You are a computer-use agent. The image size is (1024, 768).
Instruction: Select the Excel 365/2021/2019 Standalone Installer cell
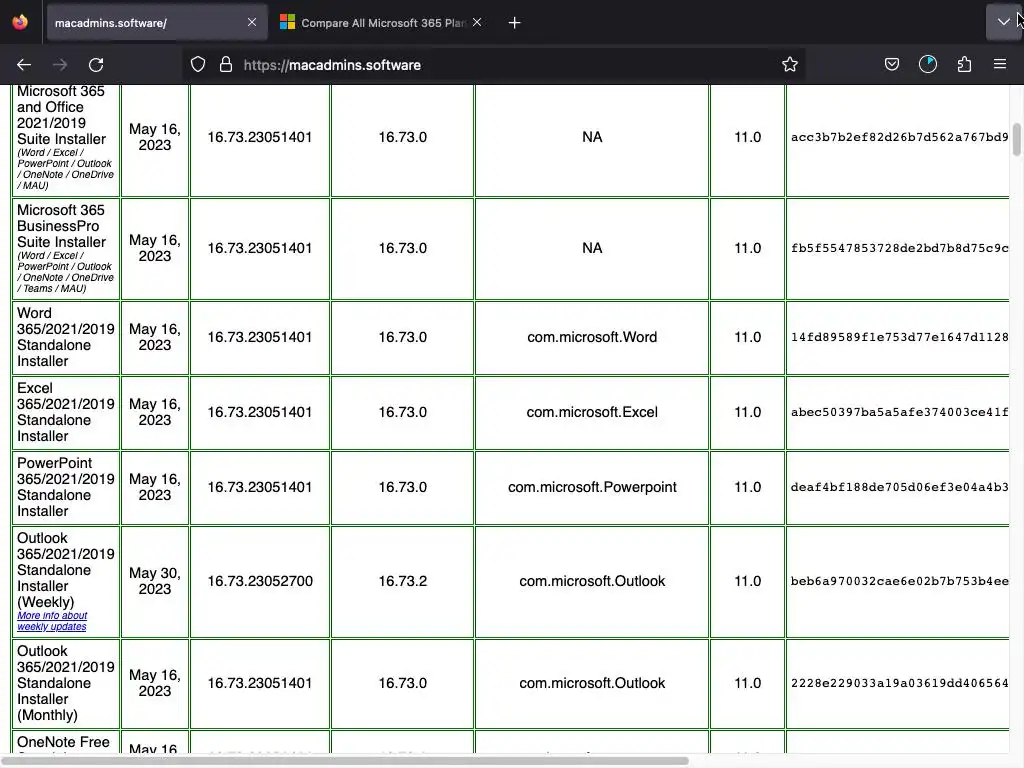[x=66, y=412]
